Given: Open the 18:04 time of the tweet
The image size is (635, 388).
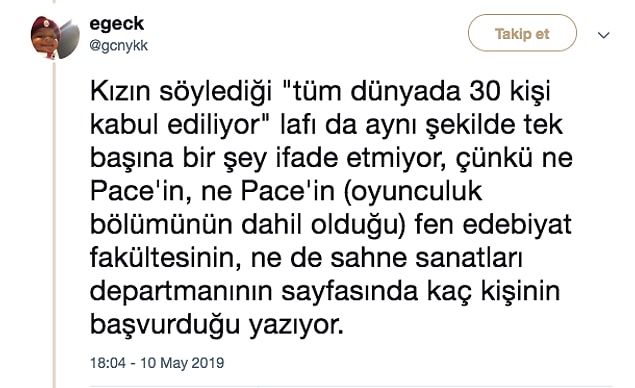Looking at the screenshot, I should (x=108, y=362).
